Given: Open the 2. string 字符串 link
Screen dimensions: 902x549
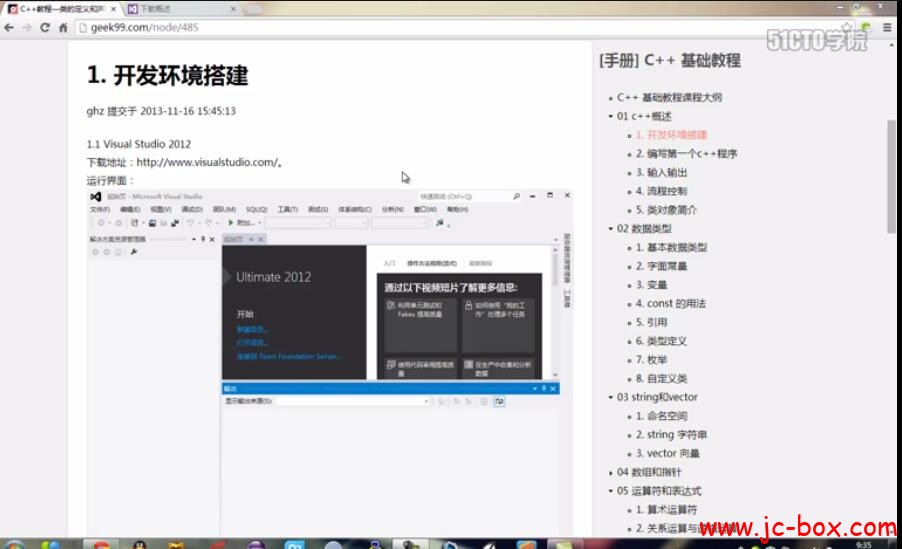Looking at the screenshot, I should [671, 434].
